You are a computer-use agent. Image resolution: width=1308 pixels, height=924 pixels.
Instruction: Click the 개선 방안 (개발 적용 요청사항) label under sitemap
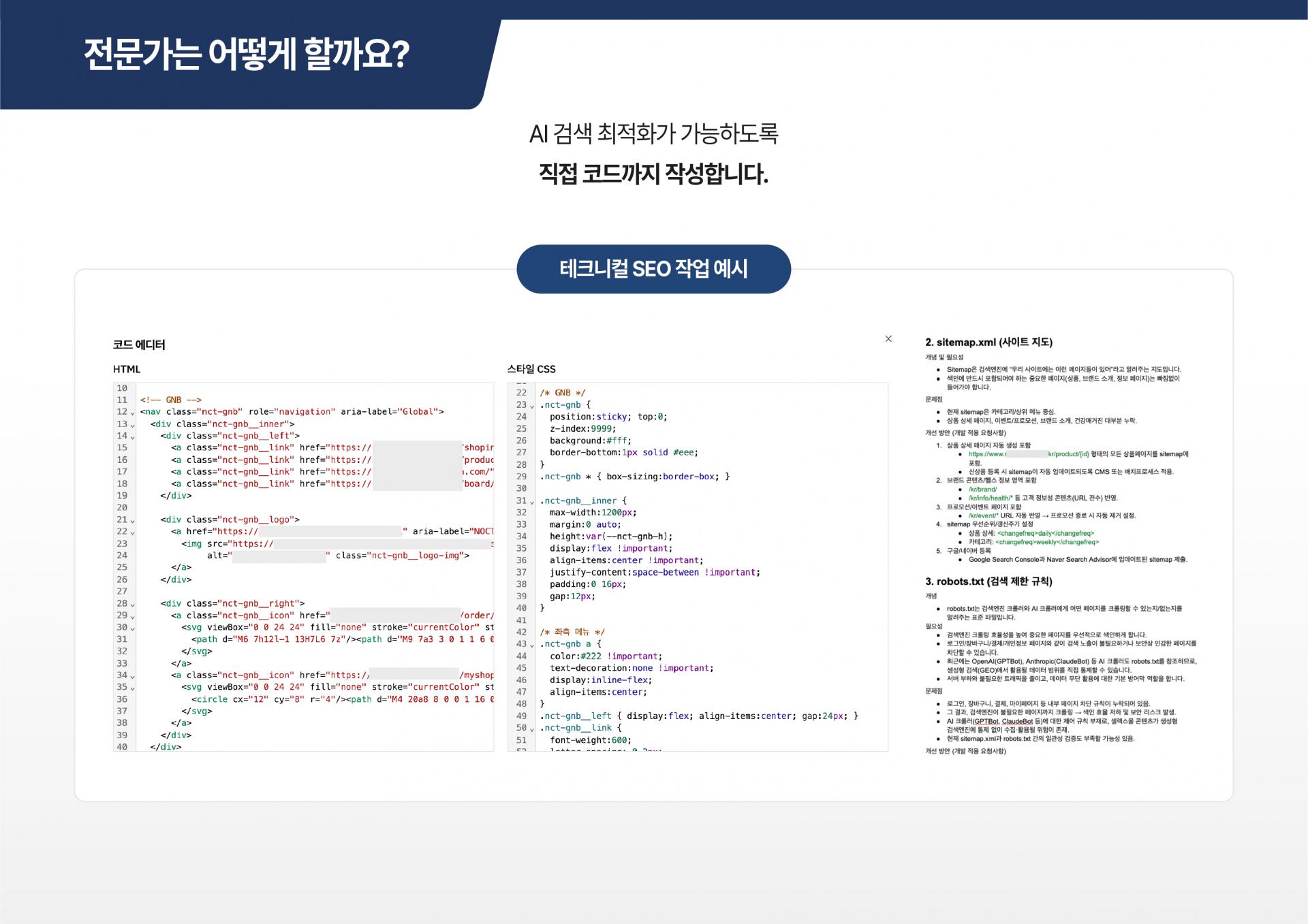coord(965,432)
